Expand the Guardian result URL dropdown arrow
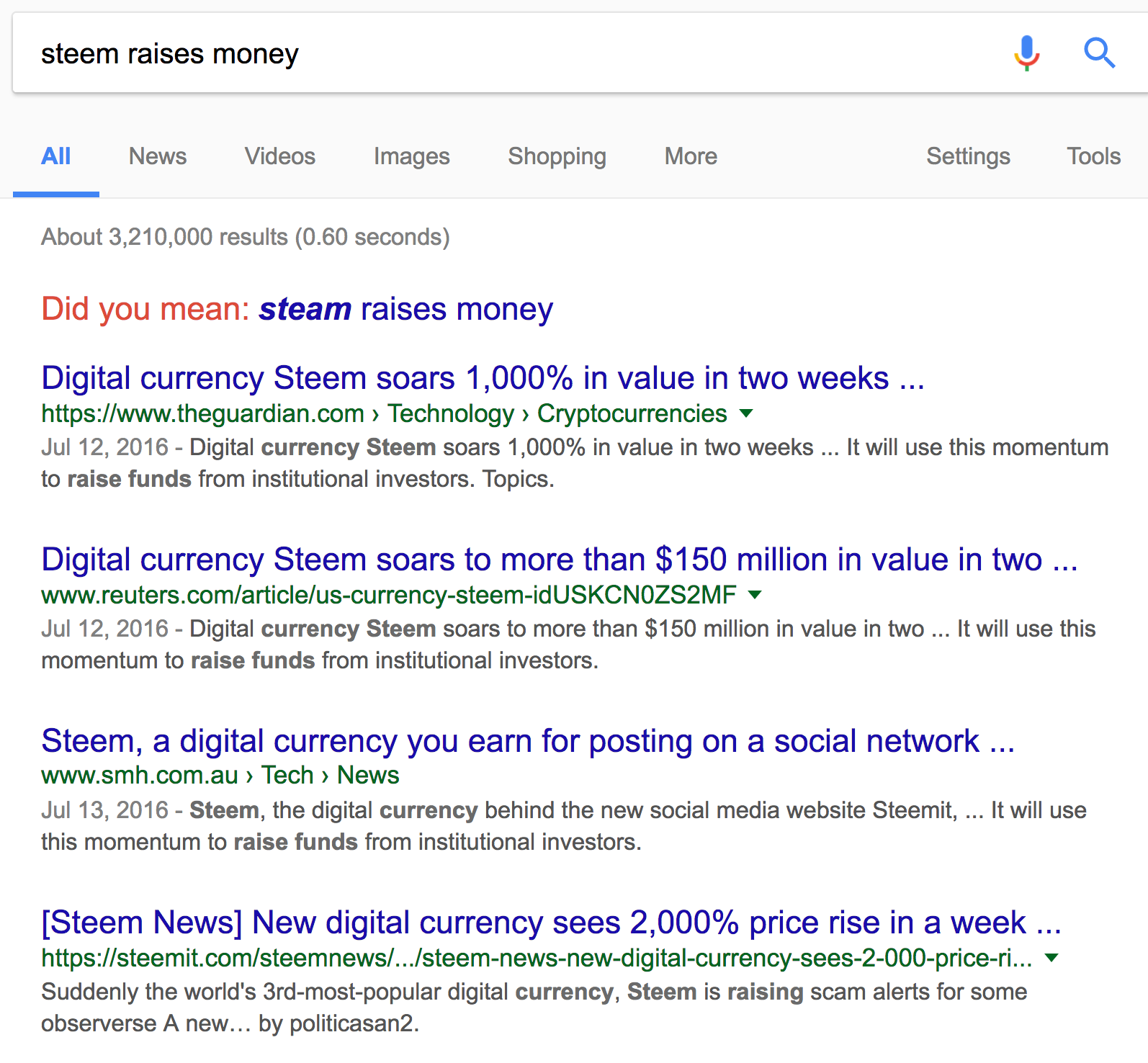 point(747,413)
